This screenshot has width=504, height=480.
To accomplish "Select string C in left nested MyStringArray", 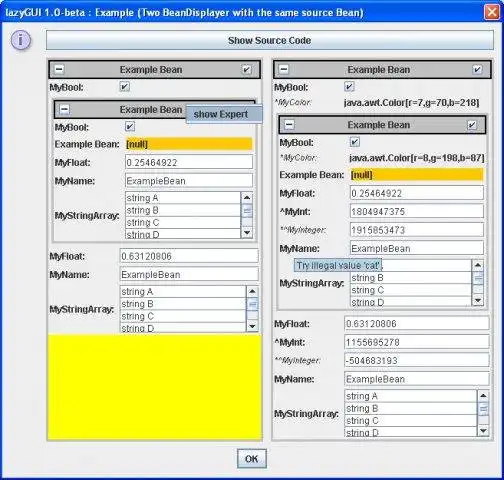I will pos(183,222).
